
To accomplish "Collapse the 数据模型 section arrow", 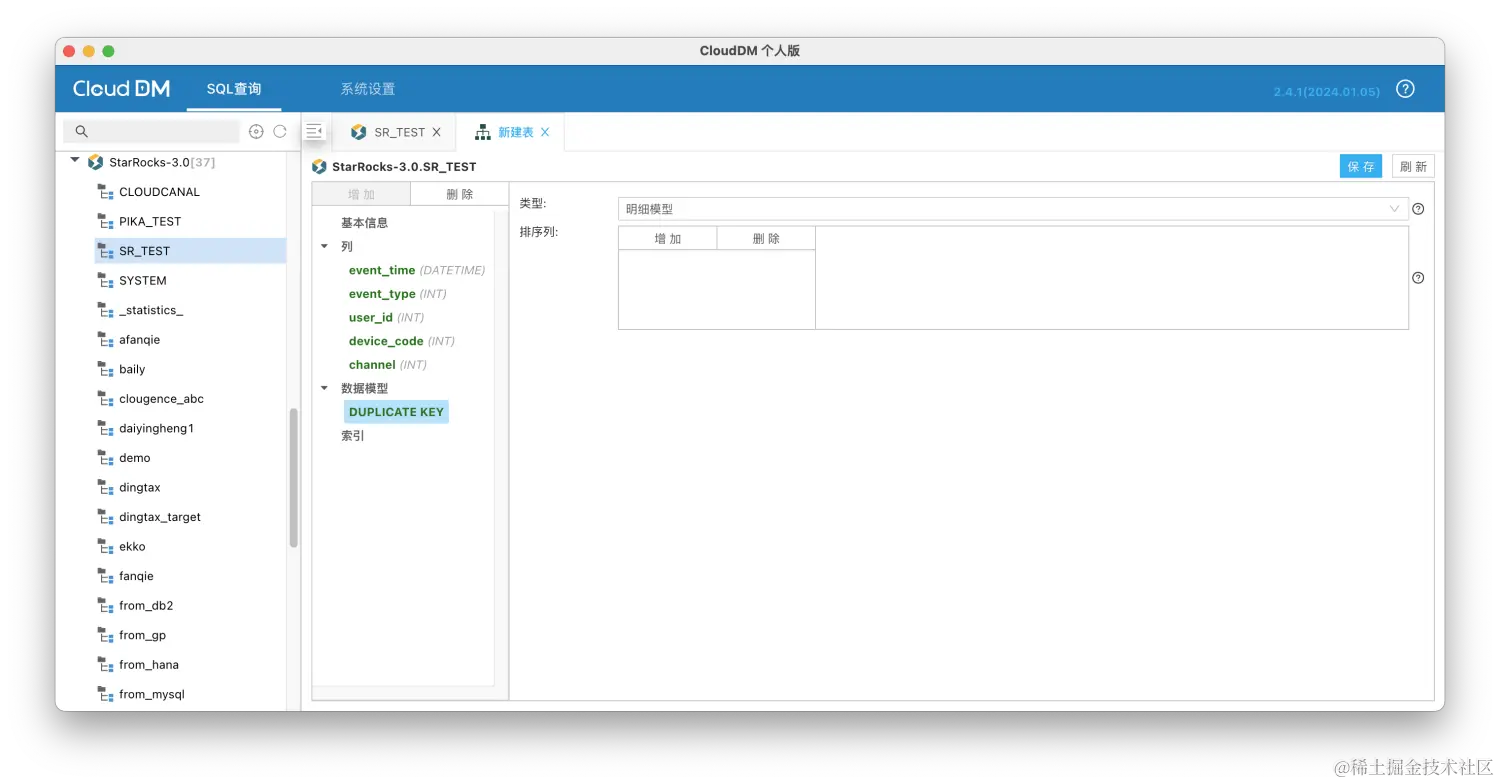I will [324, 388].
